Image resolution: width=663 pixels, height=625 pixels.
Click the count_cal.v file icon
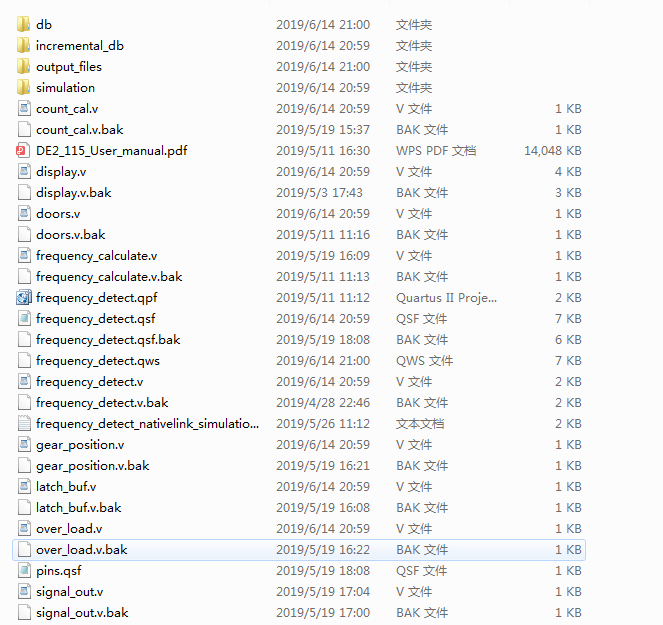coord(24,109)
